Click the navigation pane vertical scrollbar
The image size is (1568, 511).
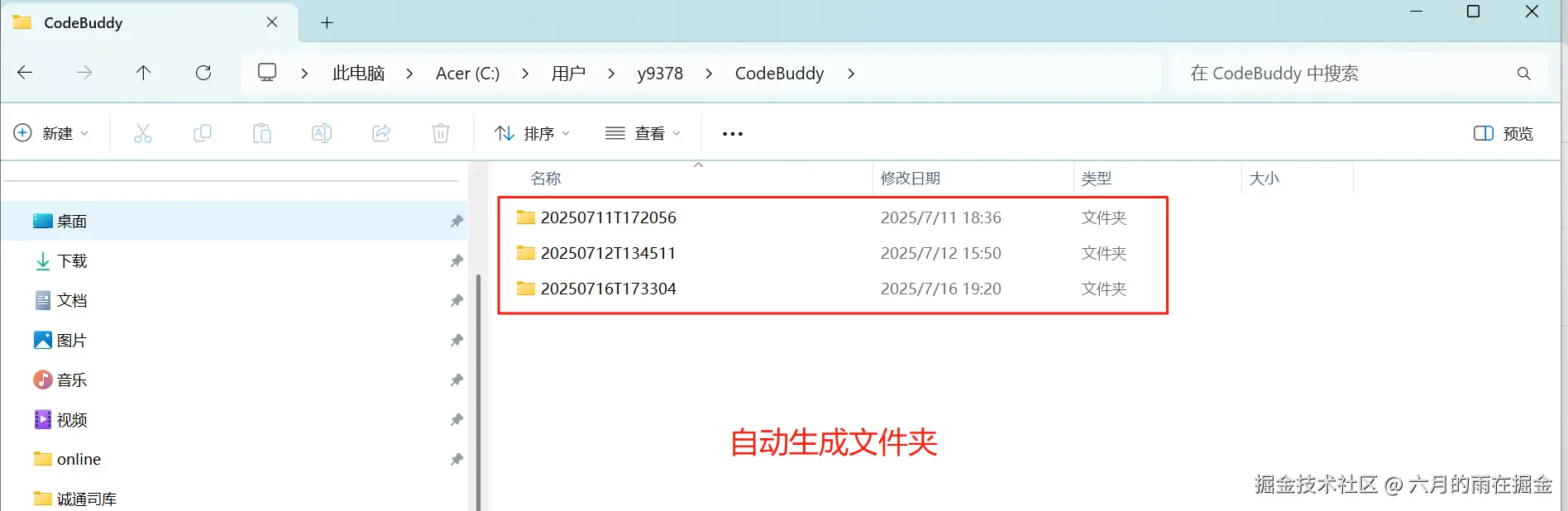point(478,389)
